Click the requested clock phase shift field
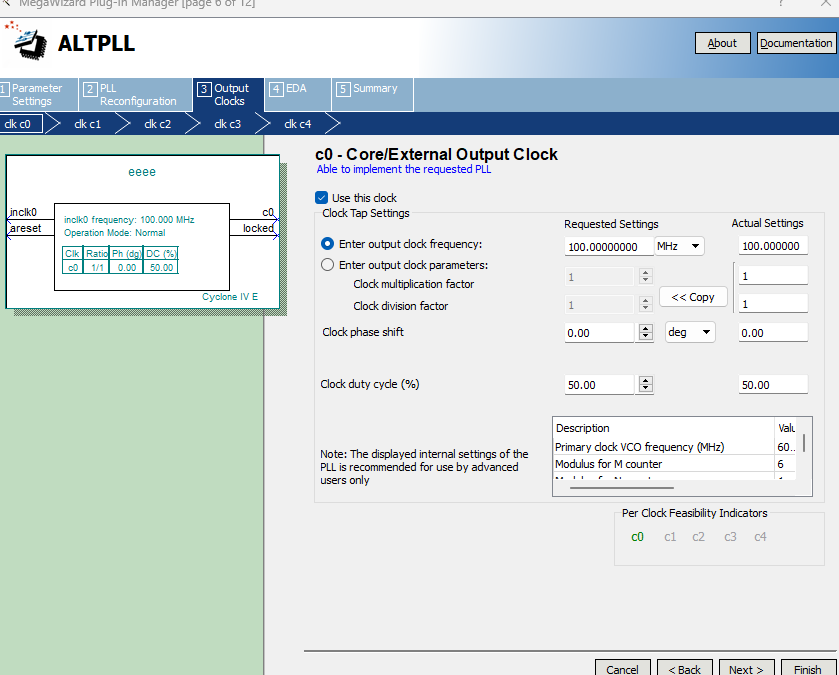839x675 pixels. tap(599, 333)
